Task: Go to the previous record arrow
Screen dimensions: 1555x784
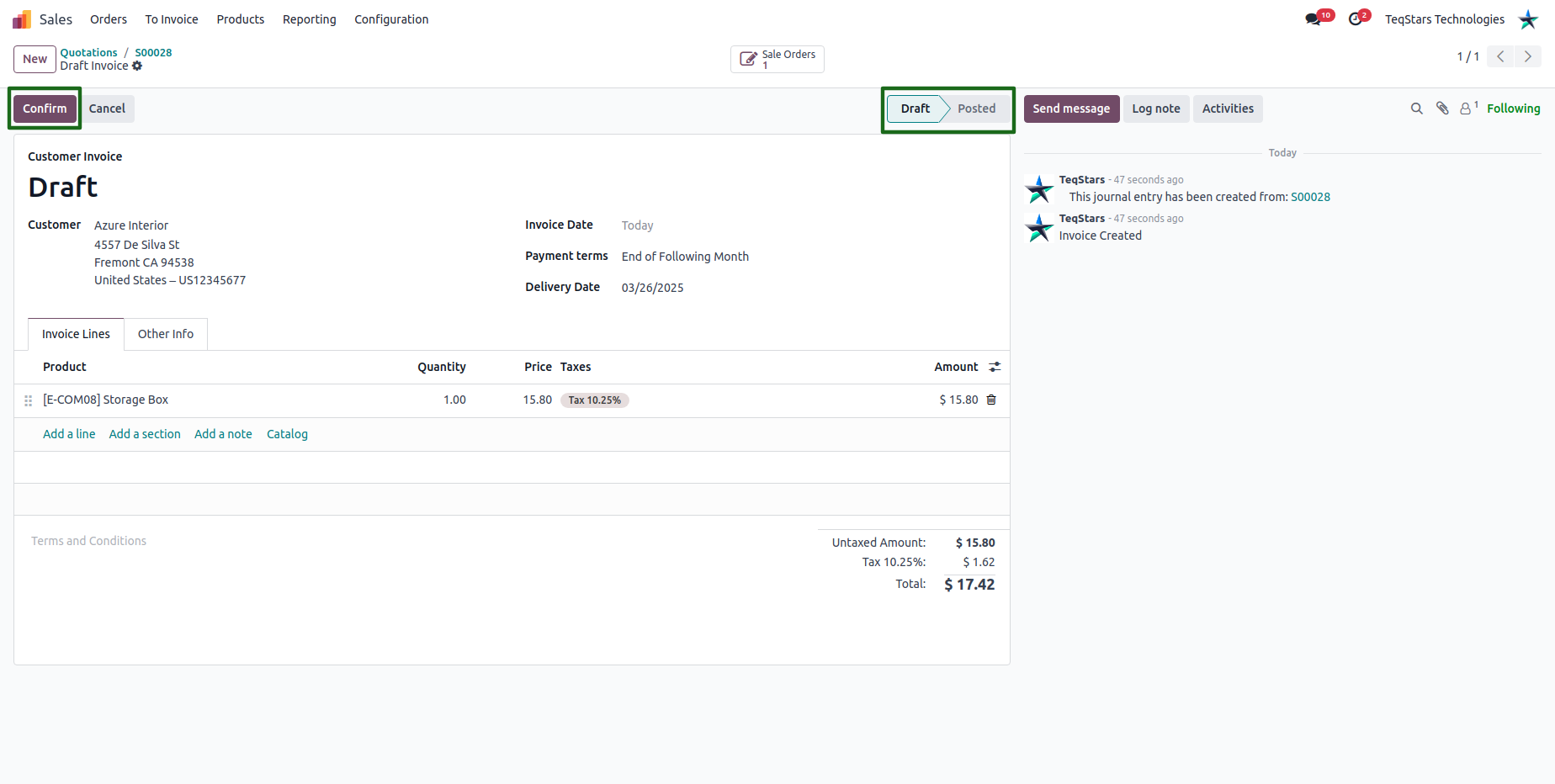Action: point(1500,56)
